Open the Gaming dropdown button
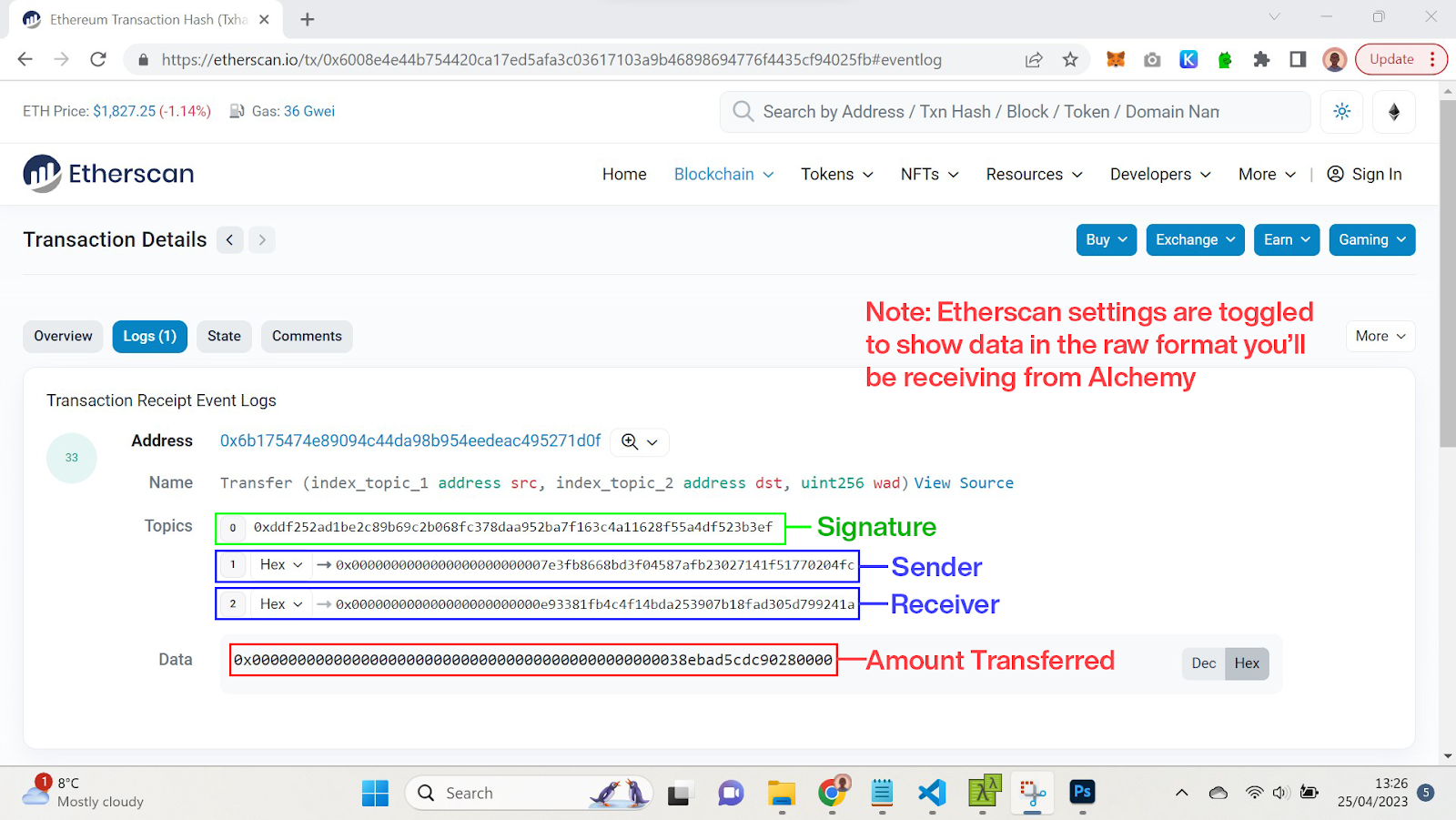Screen dimensions: 1456x820 point(1372,240)
